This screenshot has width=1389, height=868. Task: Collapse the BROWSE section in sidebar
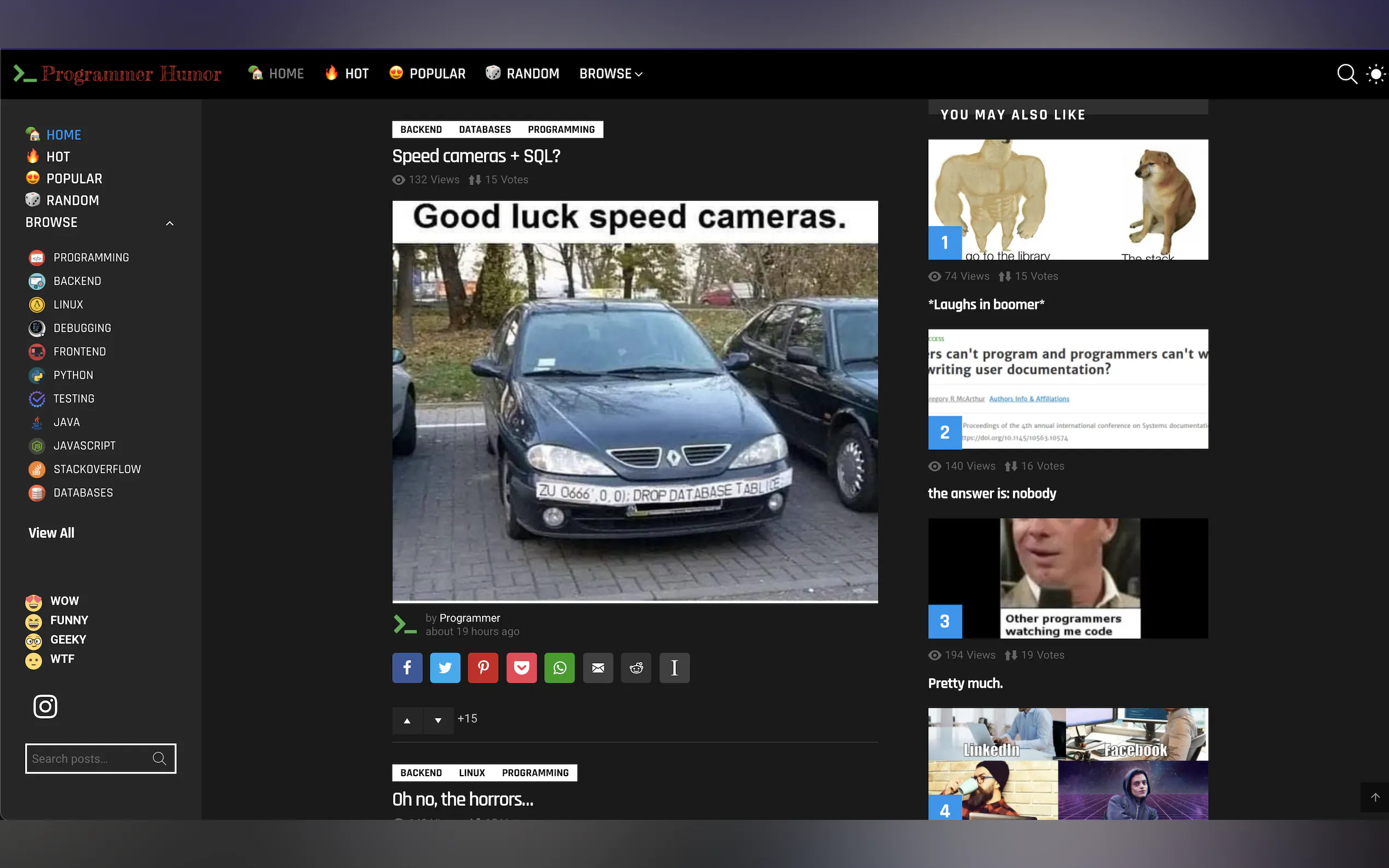[170, 224]
